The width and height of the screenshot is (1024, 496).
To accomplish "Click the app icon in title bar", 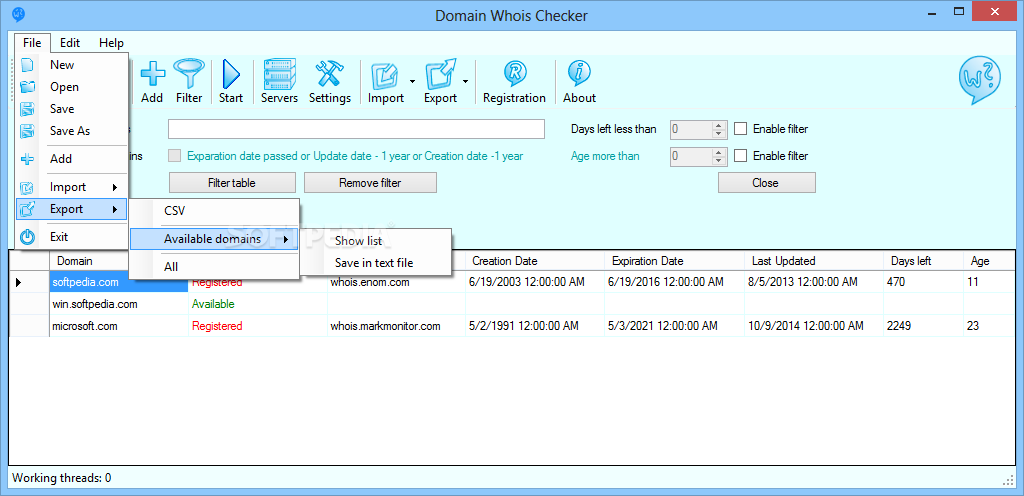I will click(x=18, y=14).
